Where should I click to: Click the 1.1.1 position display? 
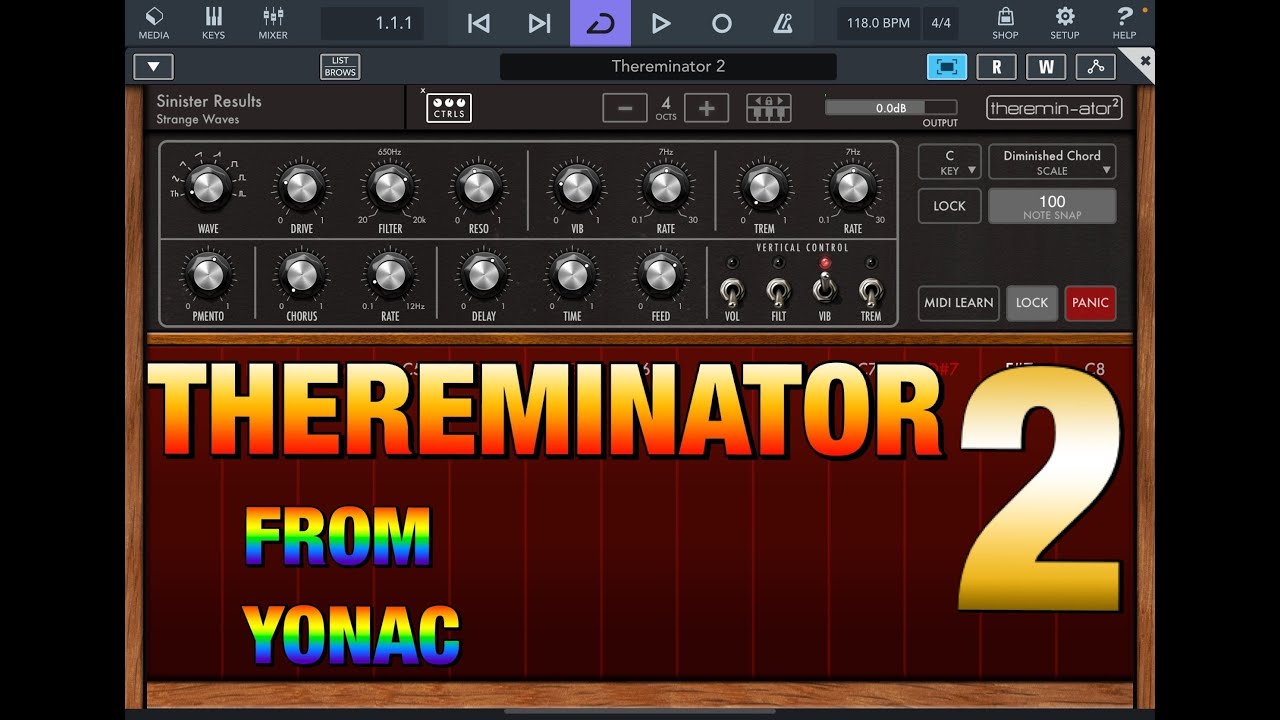372,23
